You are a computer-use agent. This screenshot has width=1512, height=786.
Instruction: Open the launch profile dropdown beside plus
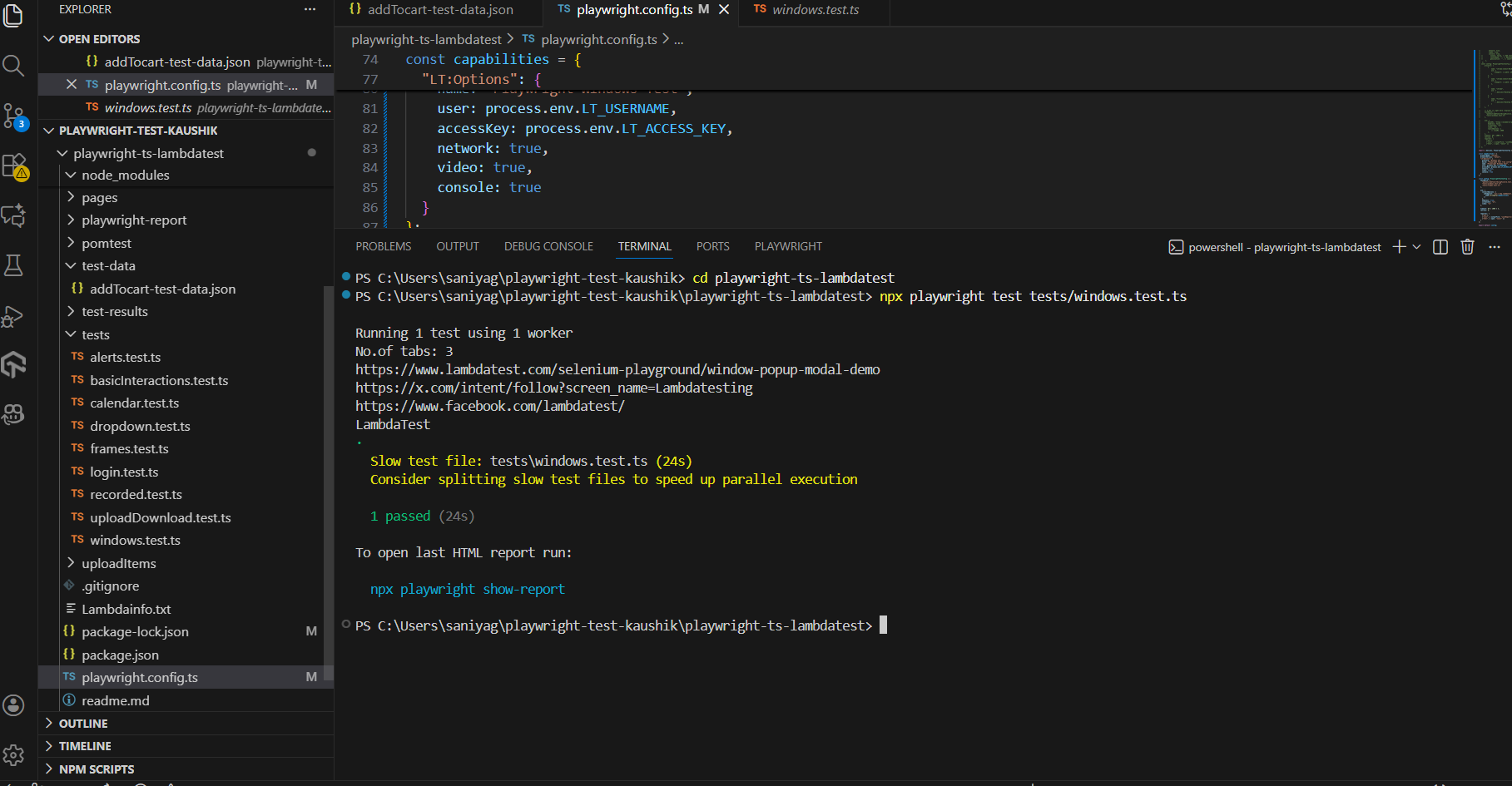pos(1416,247)
